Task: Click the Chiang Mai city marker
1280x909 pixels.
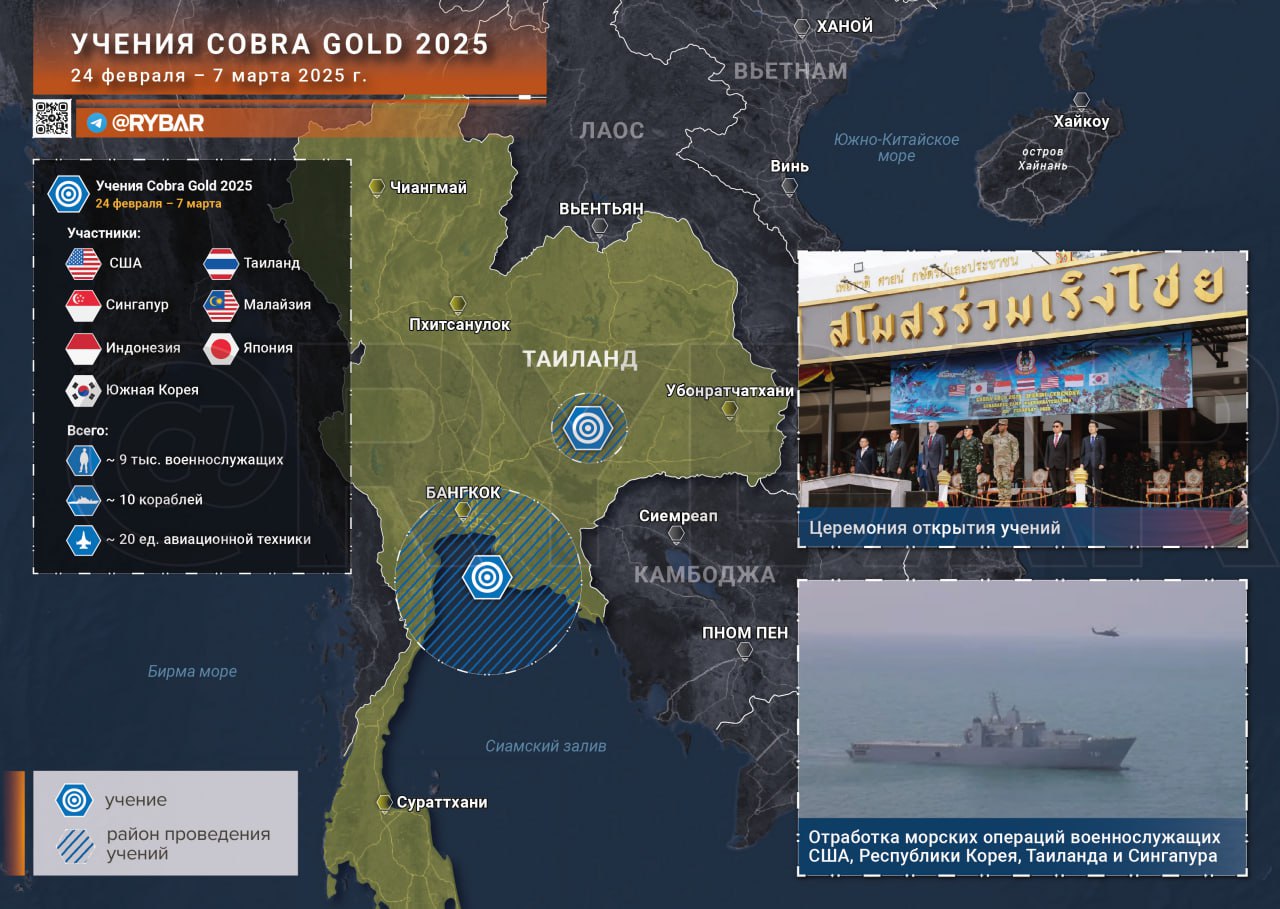Action: coord(377,187)
